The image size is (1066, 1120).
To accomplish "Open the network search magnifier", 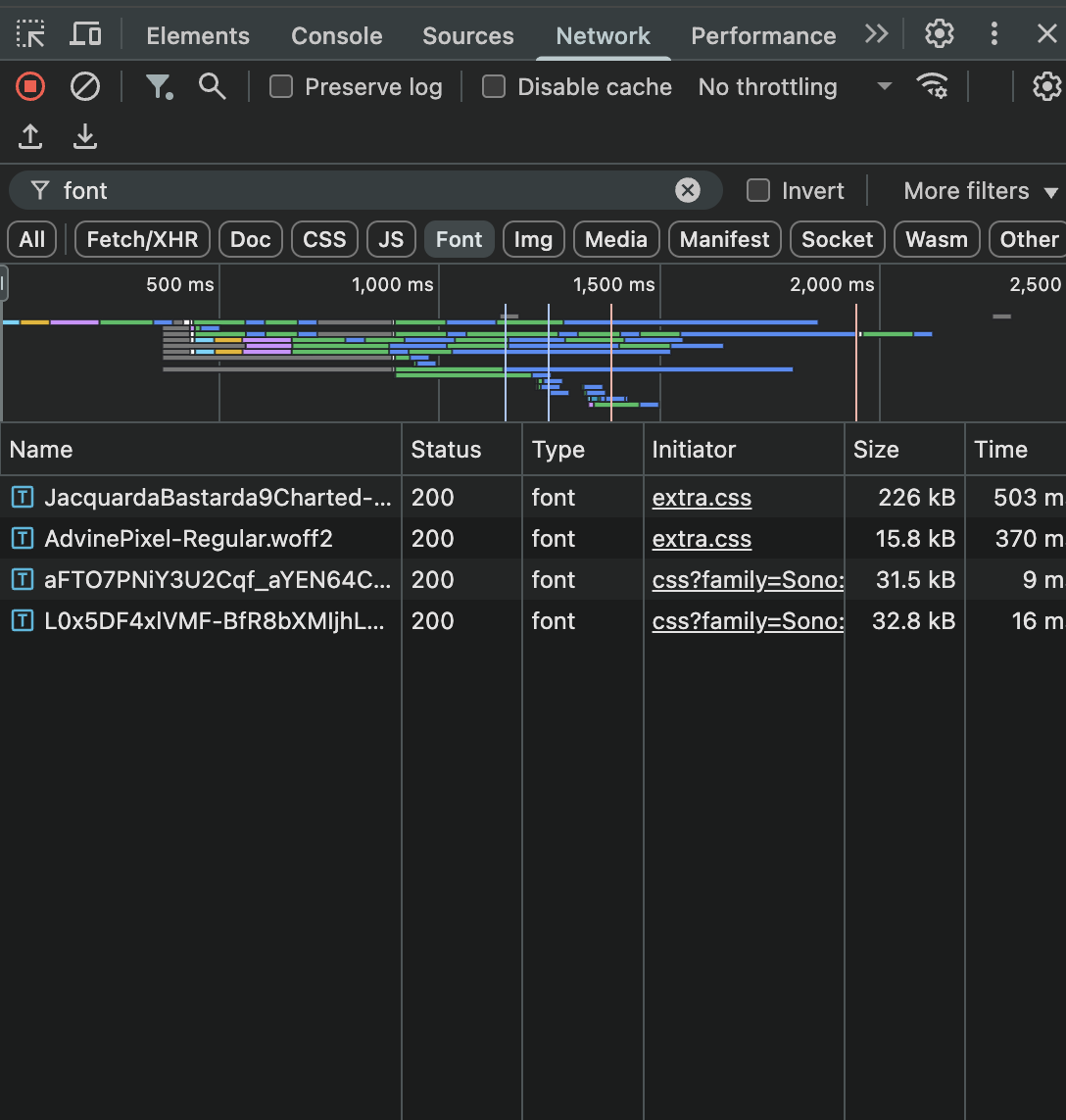I will tap(212, 86).
